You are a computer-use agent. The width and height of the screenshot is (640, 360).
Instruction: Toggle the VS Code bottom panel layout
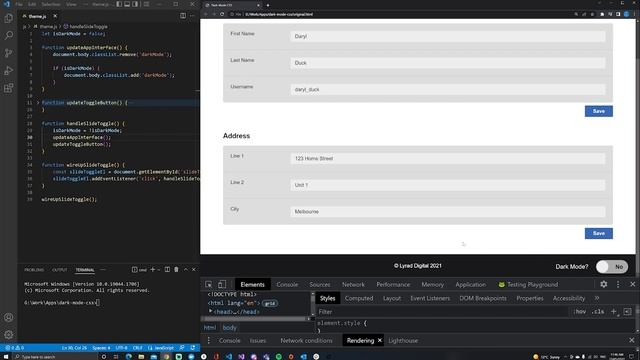pos(127,4)
